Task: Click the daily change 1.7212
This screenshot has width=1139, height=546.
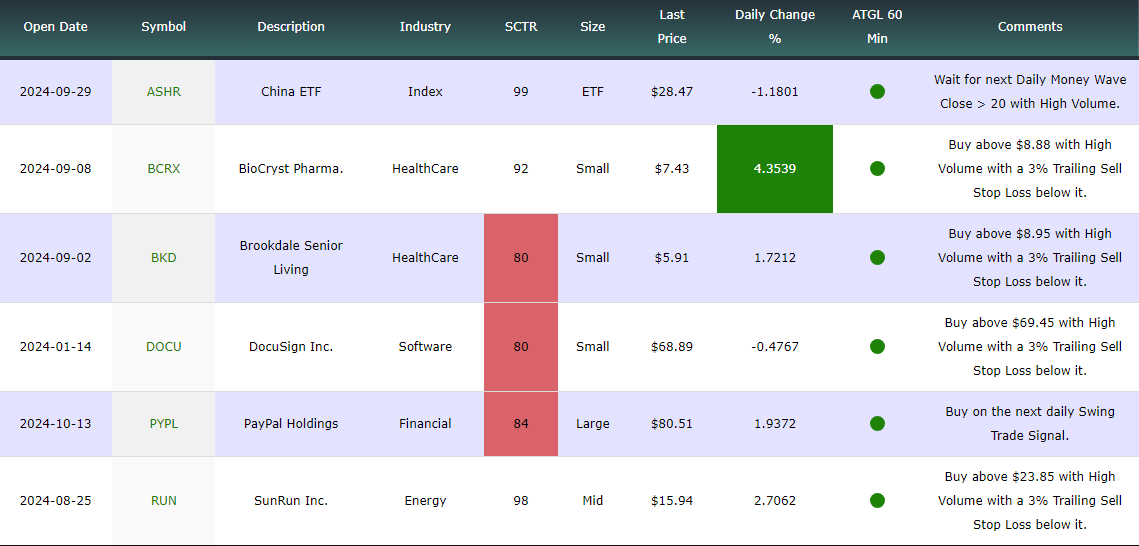Action: pyautogui.click(x=774, y=257)
